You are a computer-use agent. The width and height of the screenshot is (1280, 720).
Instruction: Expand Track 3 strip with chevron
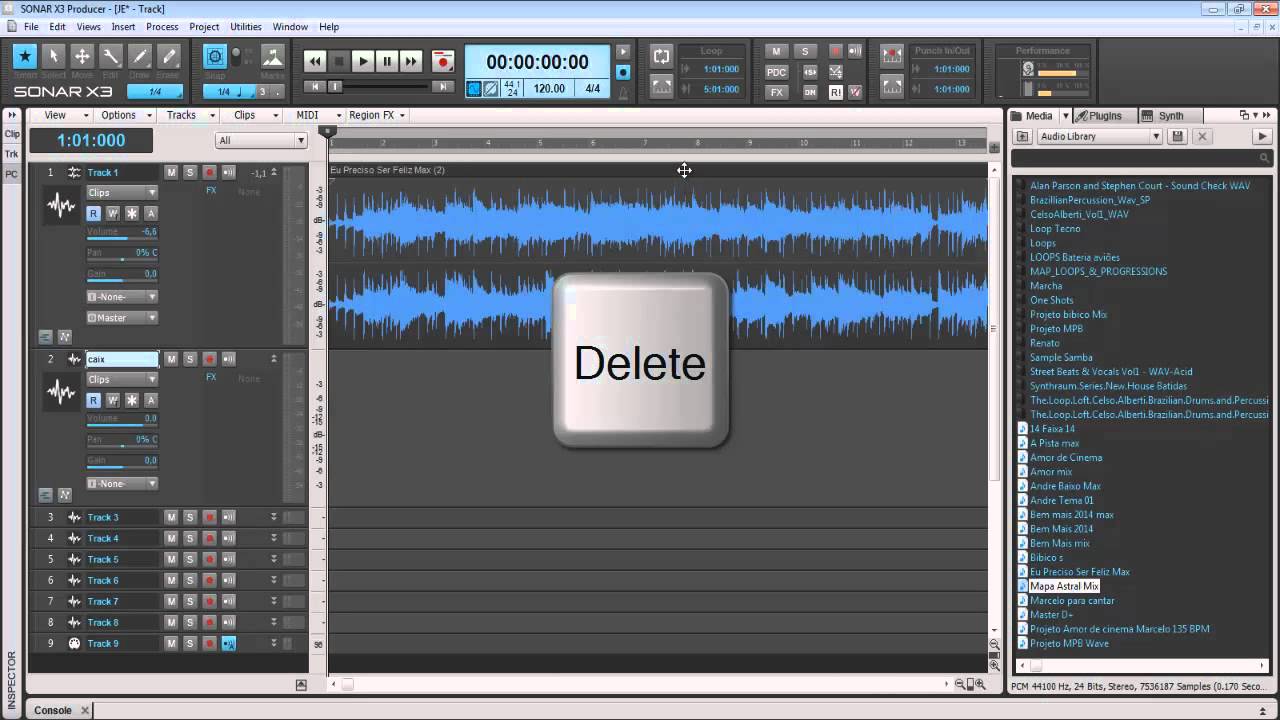(273, 517)
